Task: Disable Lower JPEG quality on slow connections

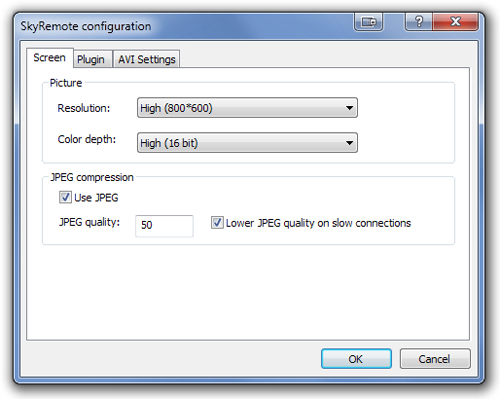Action: point(217,223)
